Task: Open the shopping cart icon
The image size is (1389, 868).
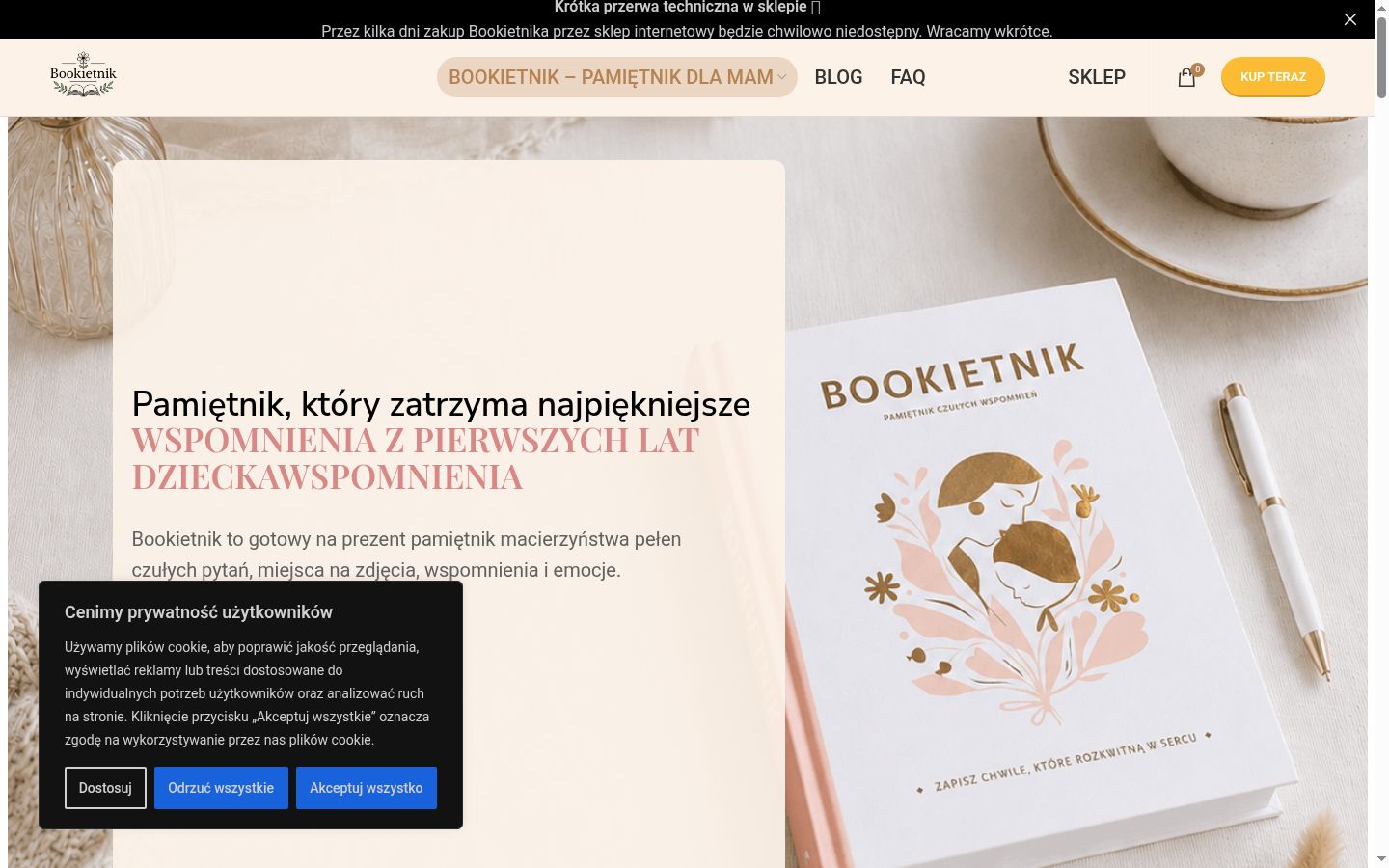Action: (x=1186, y=77)
